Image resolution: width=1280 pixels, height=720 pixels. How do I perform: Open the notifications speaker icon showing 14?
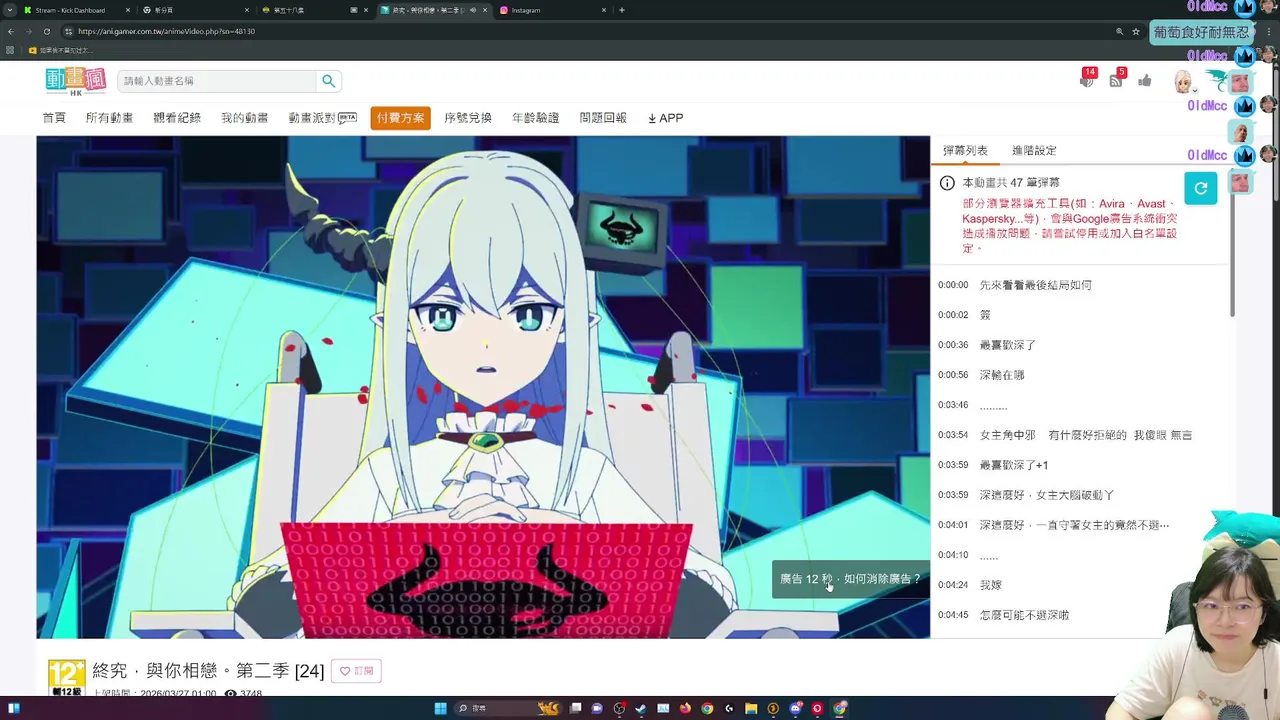[1087, 80]
